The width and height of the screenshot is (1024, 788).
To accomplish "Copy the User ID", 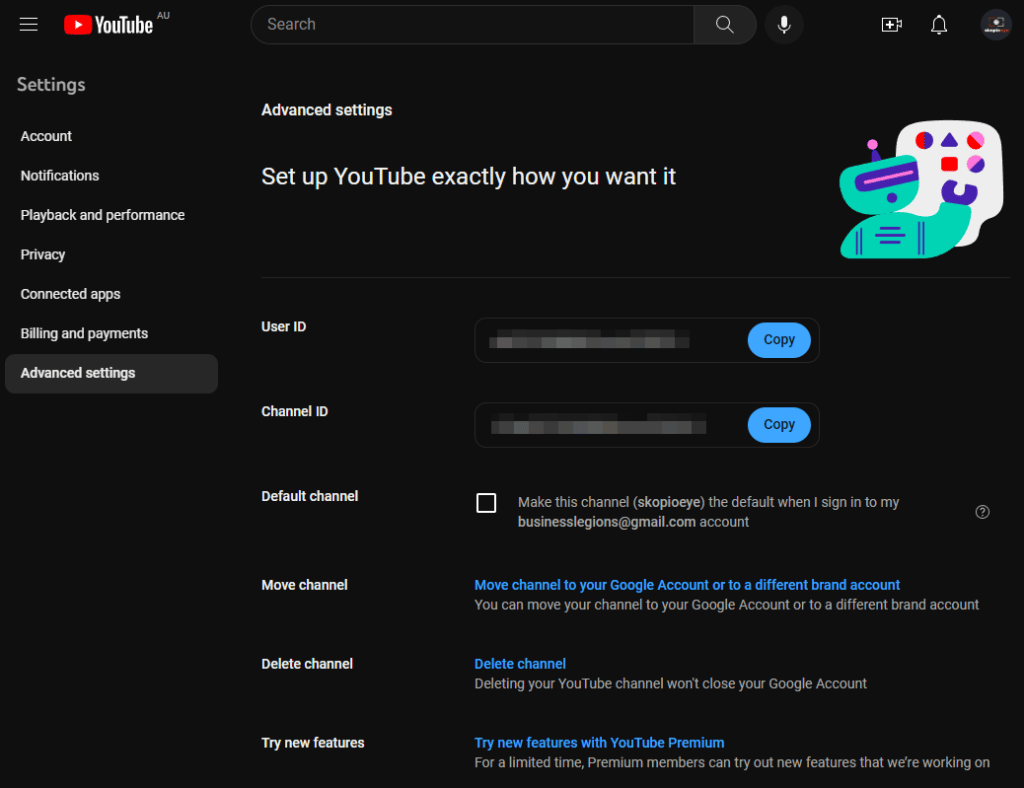I will pyautogui.click(x=779, y=339).
